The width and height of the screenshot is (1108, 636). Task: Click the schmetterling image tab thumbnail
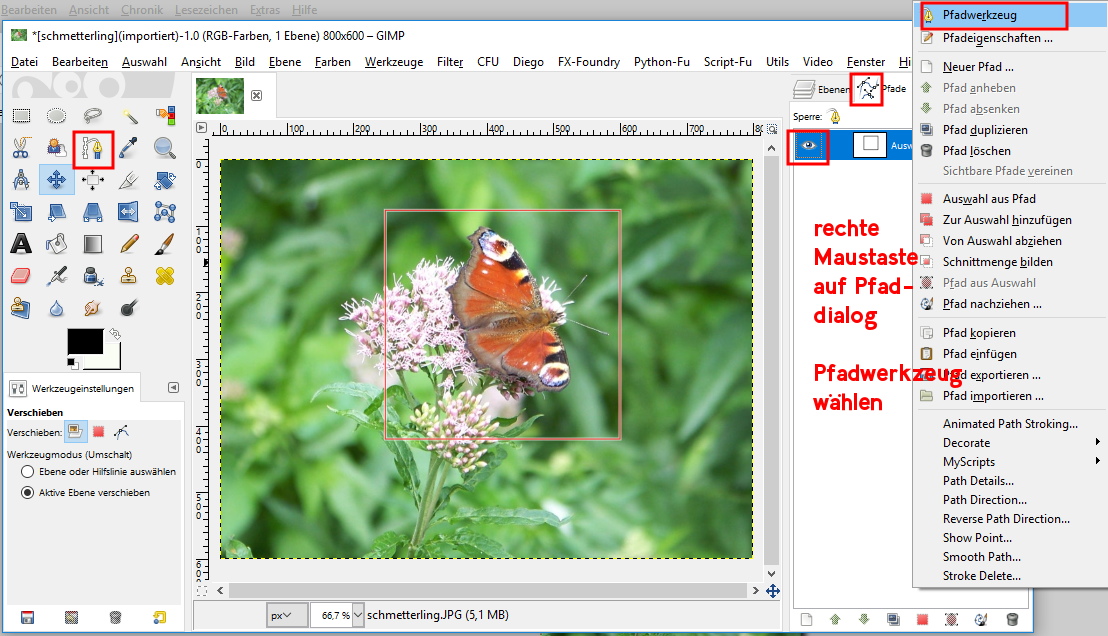220,95
